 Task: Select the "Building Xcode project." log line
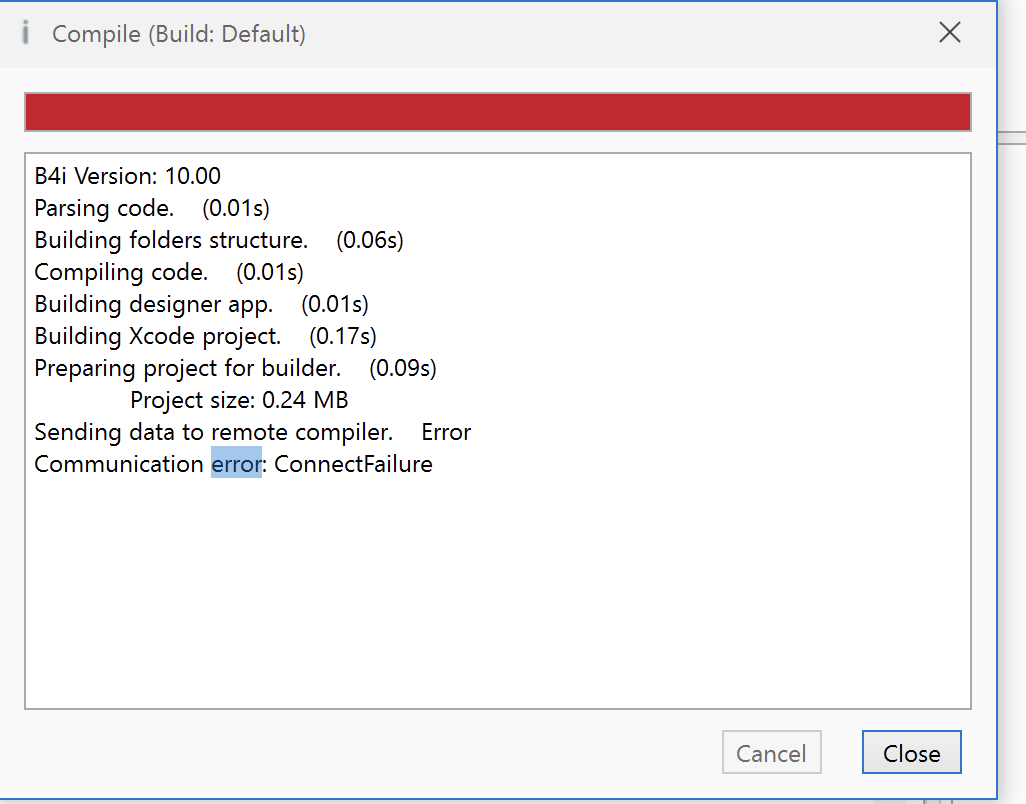158,336
